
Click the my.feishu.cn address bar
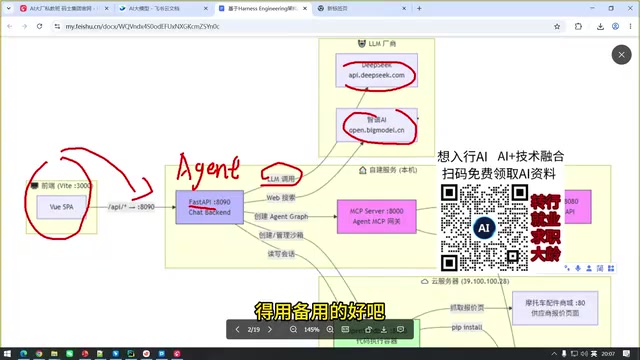click(306, 26)
